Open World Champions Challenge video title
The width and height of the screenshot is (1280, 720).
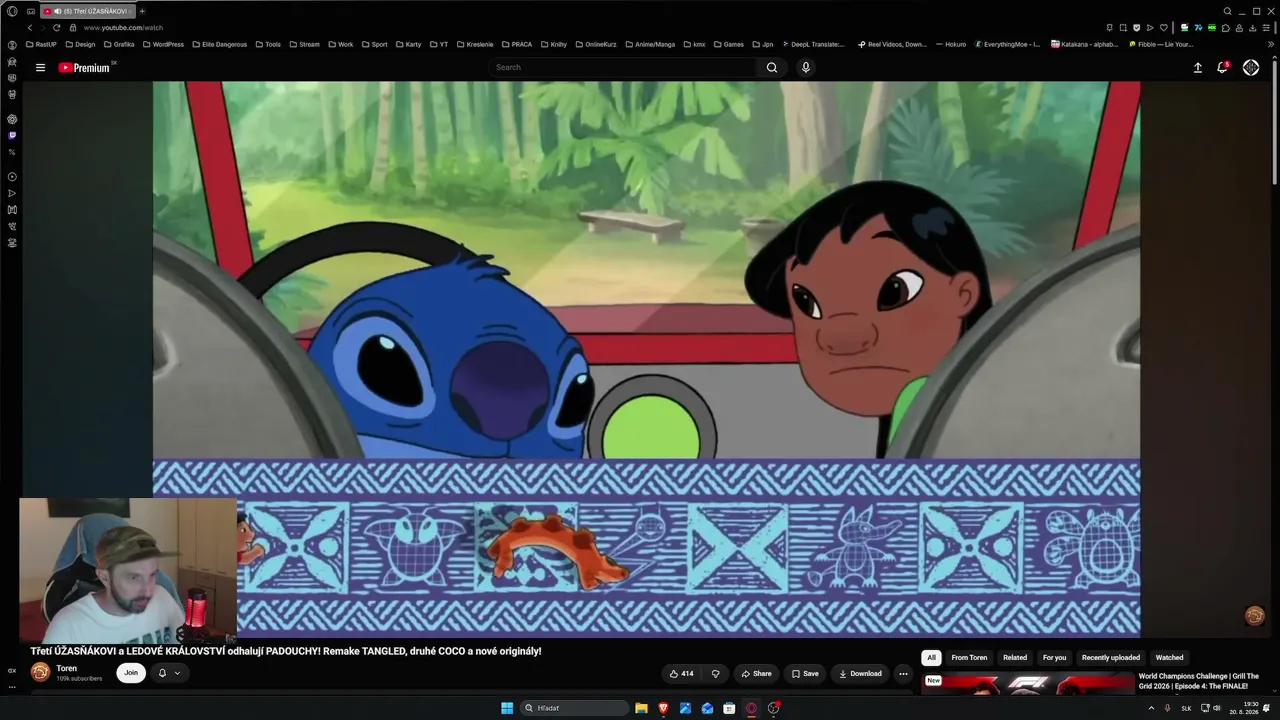[x=1199, y=681]
